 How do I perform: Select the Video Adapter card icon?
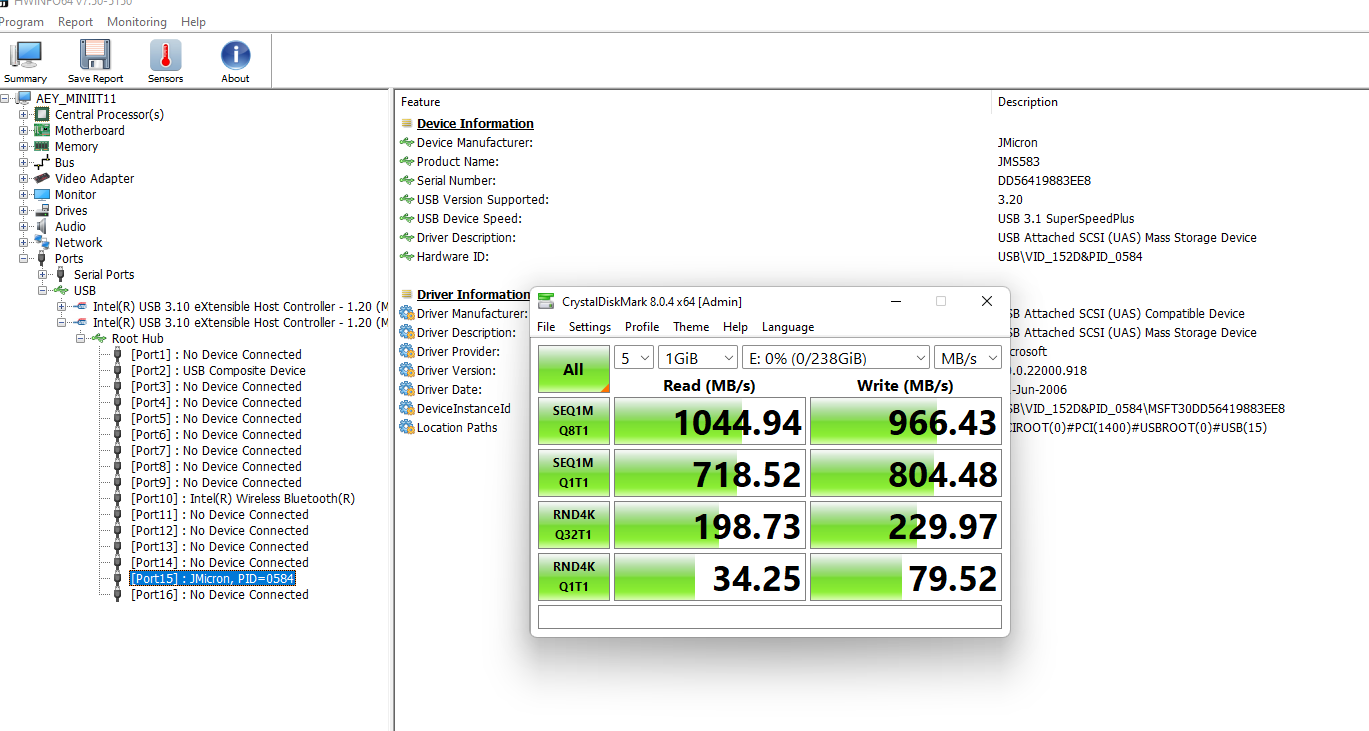coord(43,178)
